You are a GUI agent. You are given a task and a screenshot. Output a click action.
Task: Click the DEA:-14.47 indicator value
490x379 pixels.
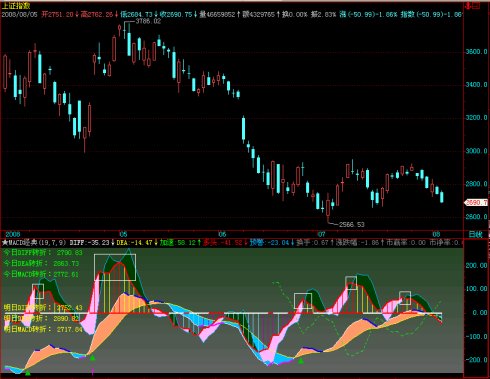pos(134,242)
